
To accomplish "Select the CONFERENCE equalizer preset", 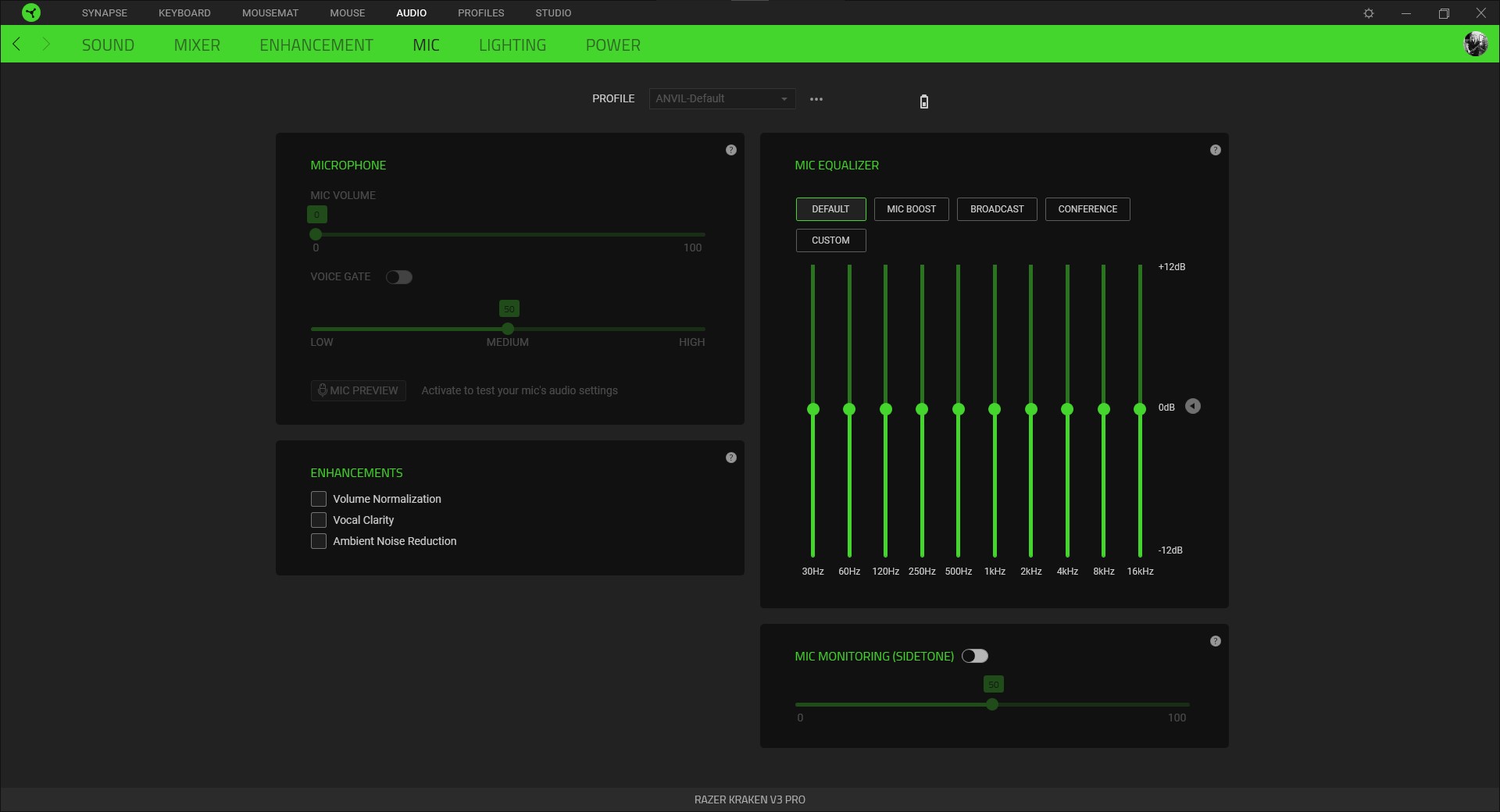I will point(1087,208).
